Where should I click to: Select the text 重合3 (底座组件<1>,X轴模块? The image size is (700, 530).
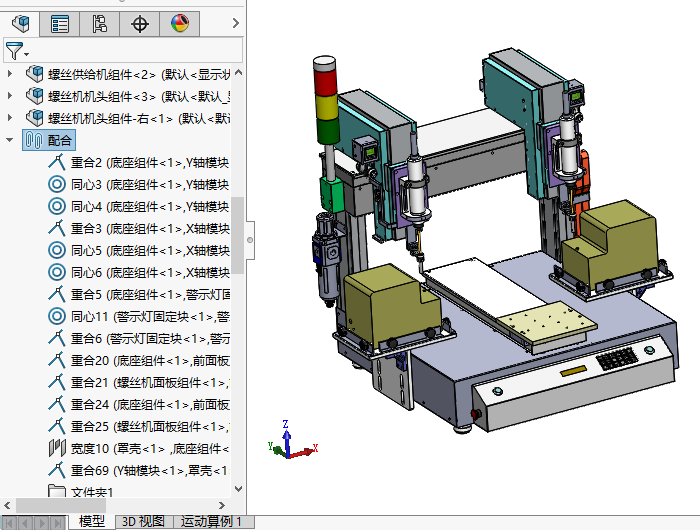(x=150, y=228)
